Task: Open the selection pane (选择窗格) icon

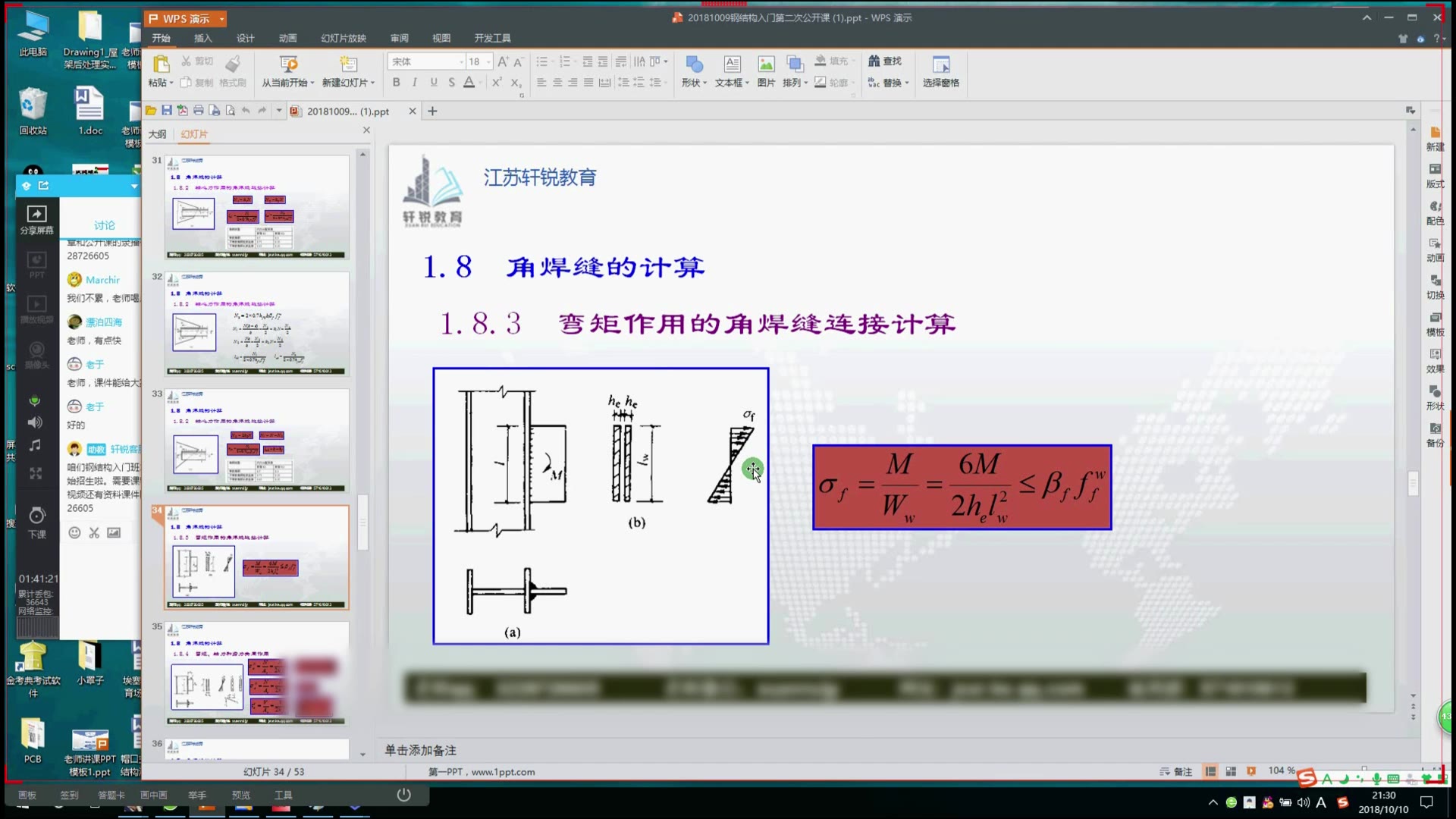Action: click(940, 64)
